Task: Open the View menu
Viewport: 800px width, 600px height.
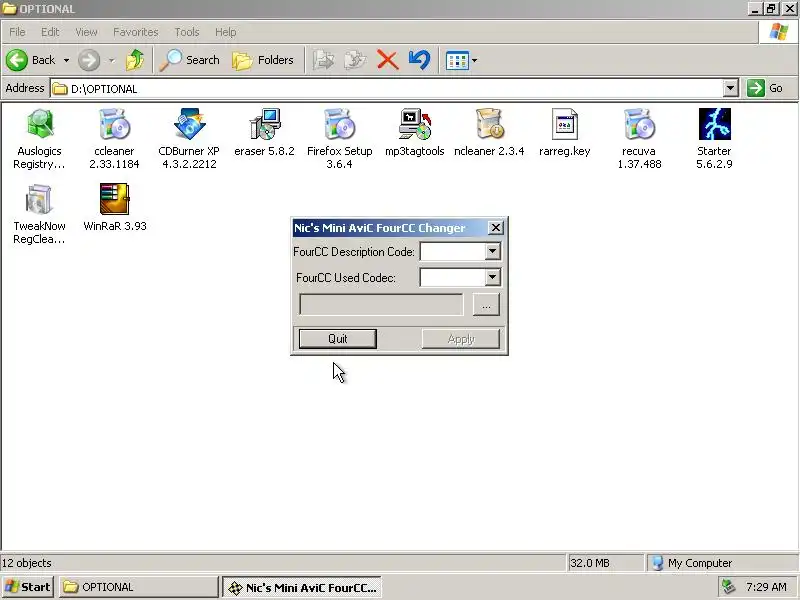Action: (86, 32)
